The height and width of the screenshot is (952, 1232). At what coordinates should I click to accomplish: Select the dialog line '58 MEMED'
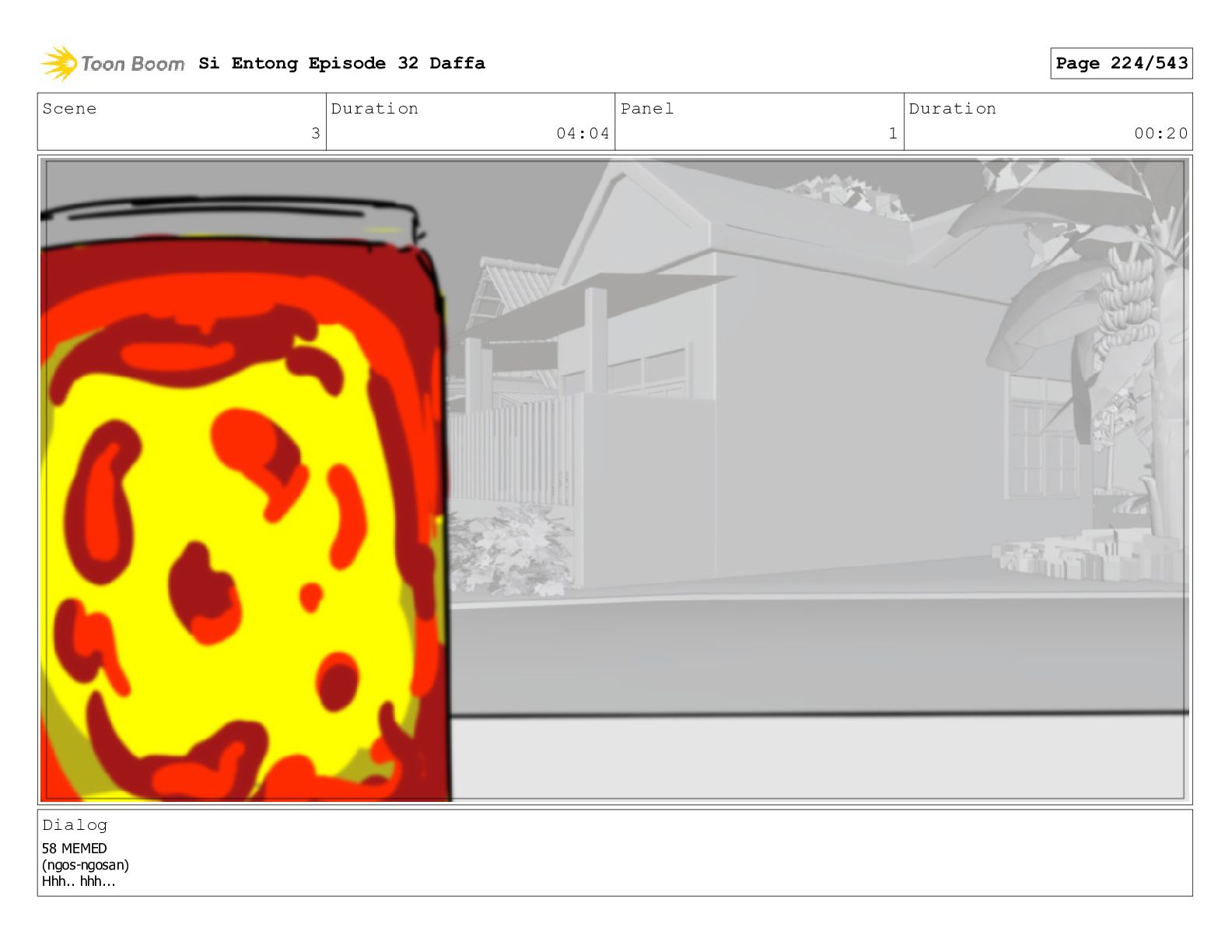pyautogui.click(x=74, y=849)
